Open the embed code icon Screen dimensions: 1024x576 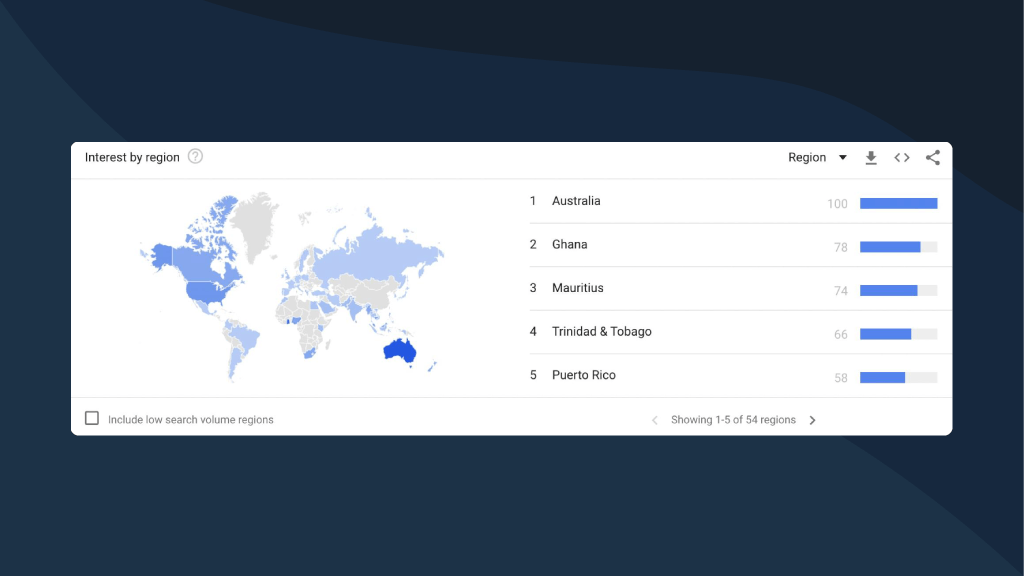tap(902, 157)
